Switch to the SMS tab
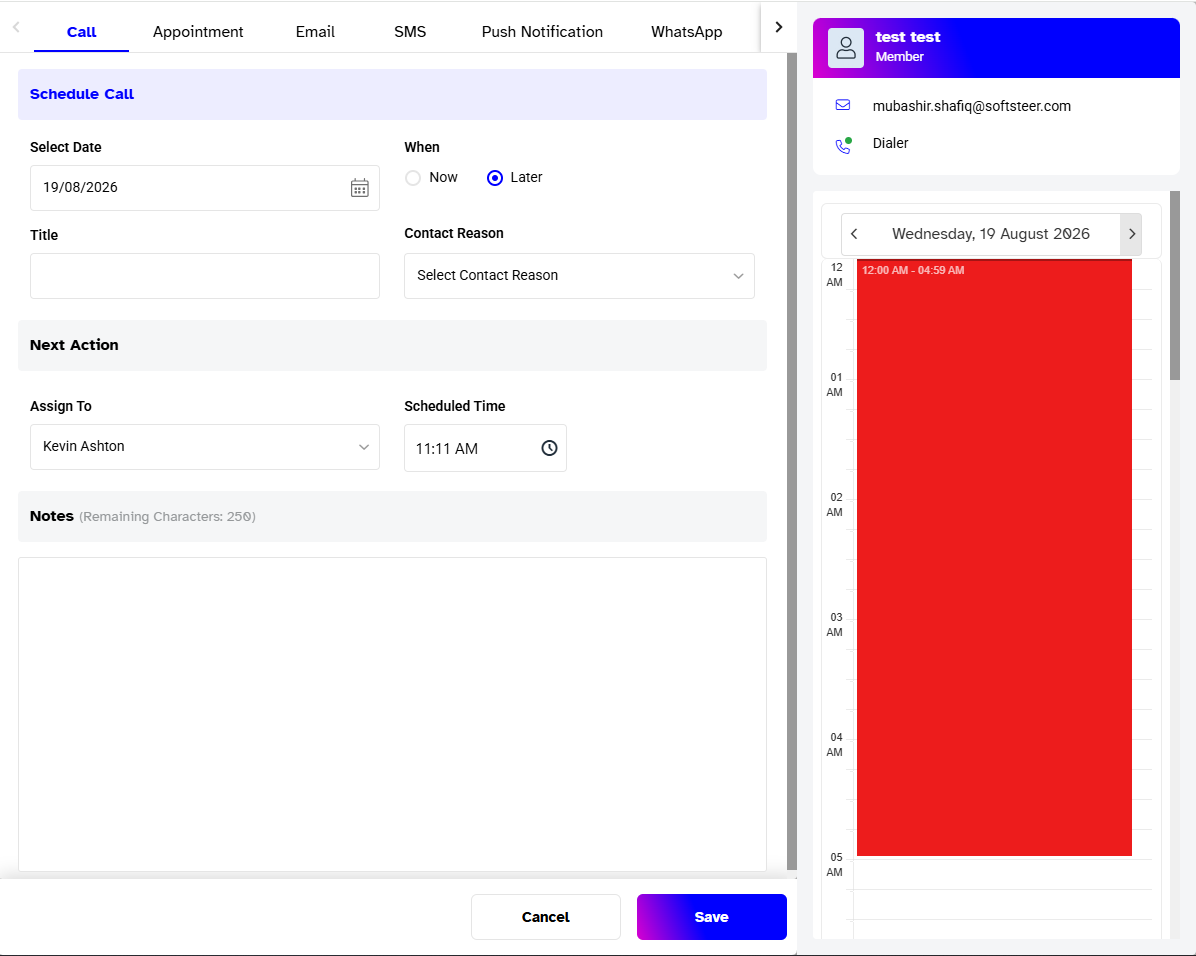This screenshot has width=1196, height=956. [x=410, y=32]
